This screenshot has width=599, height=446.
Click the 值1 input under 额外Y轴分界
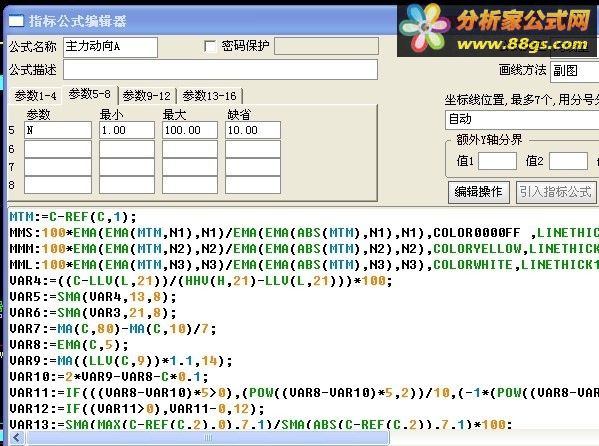tap(497, 161)
